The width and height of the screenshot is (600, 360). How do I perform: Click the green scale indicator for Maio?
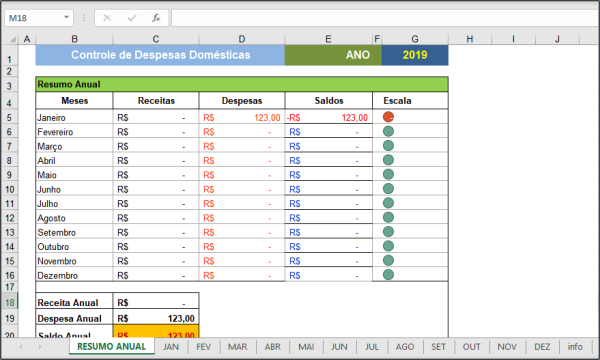pos(388,174)
